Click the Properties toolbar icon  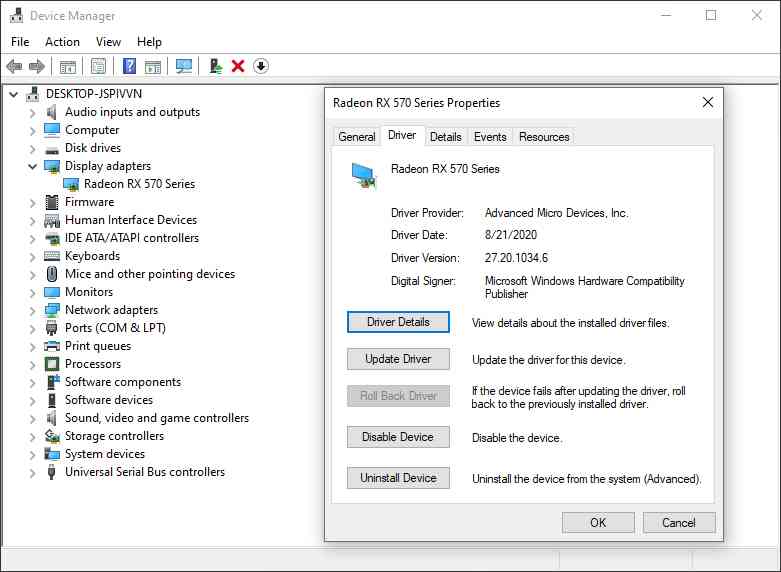tap(99, 66)
